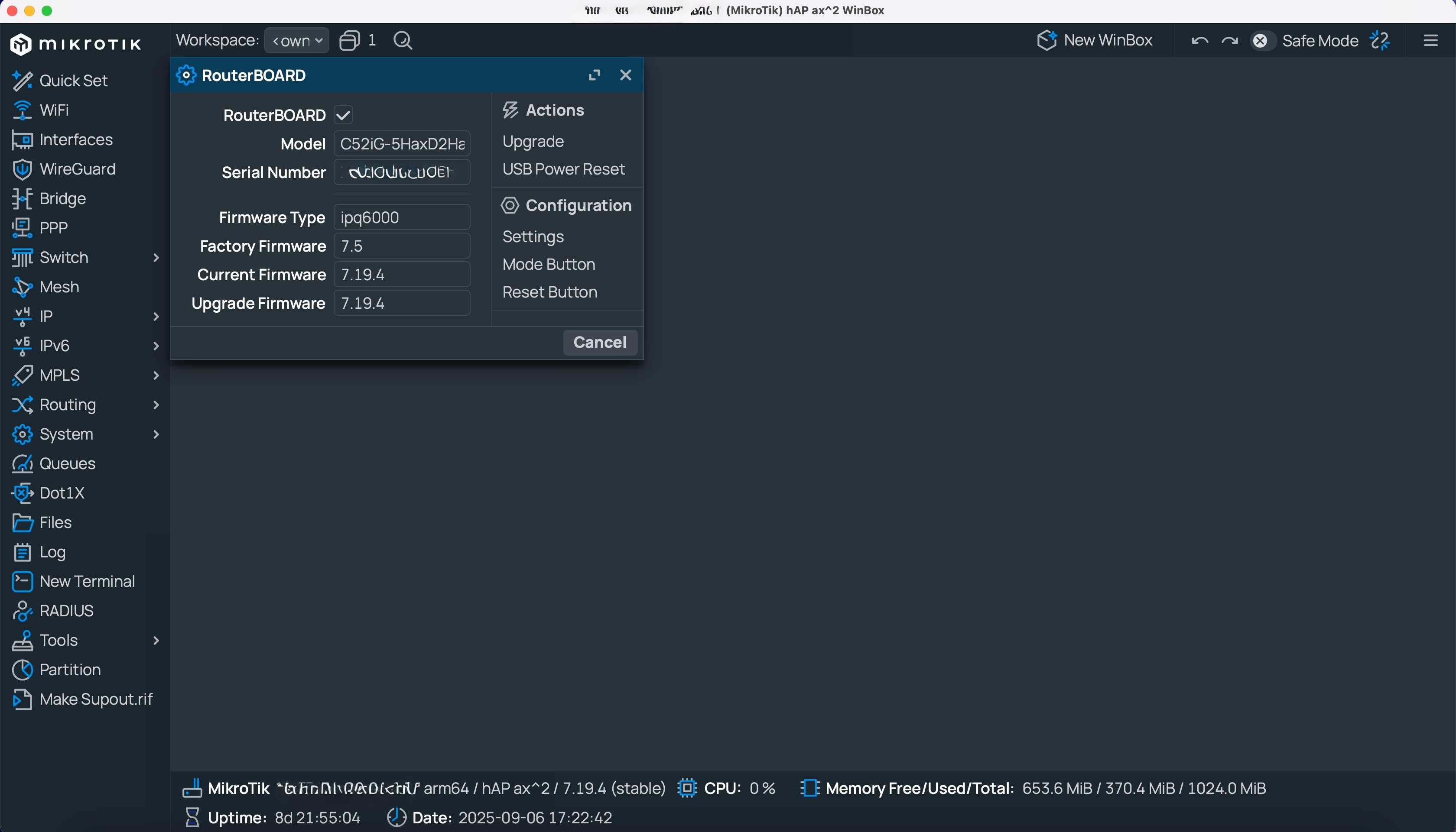Expand the IPv6 submenu
1456x832 pixels.
[x=156, y=346]
